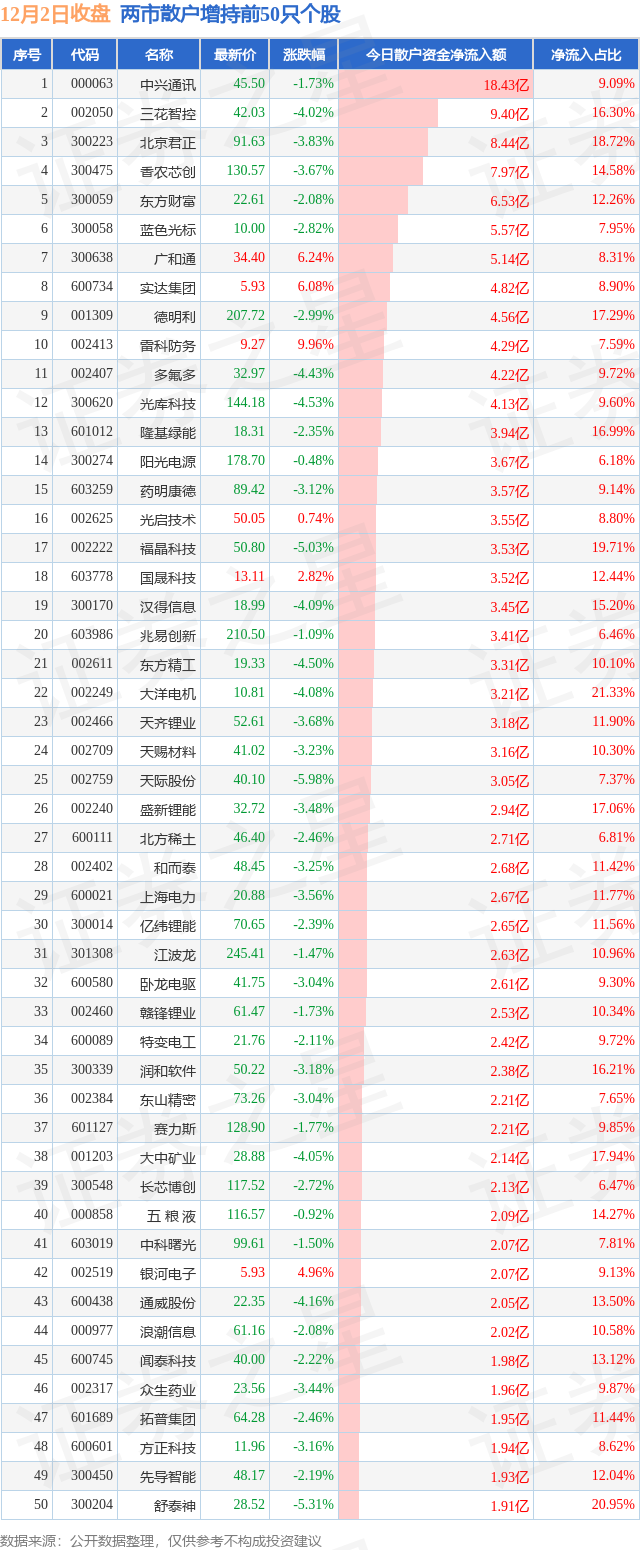Click the 序号 column header
Viewport: 640px width, 1550px height.
pos(27,55)
